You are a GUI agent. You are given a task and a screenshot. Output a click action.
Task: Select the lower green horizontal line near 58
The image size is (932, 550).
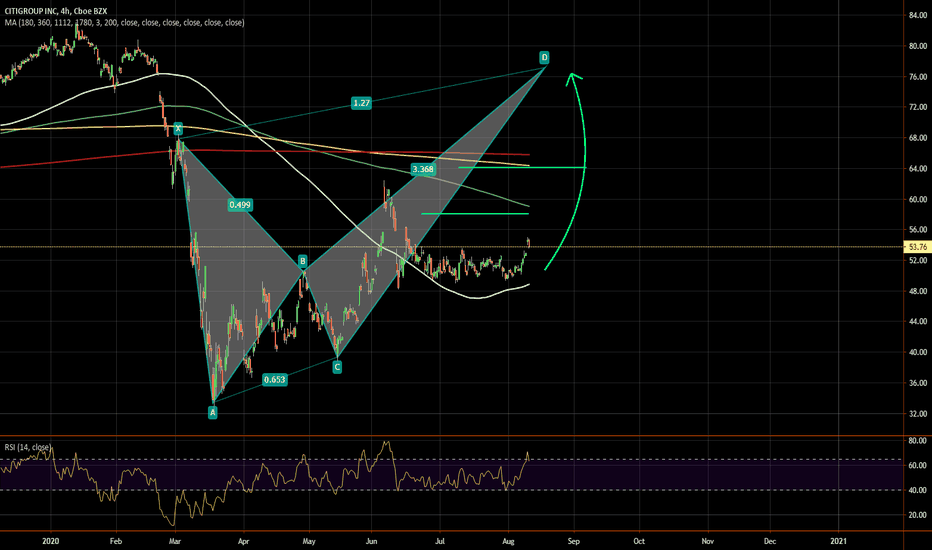475,213
